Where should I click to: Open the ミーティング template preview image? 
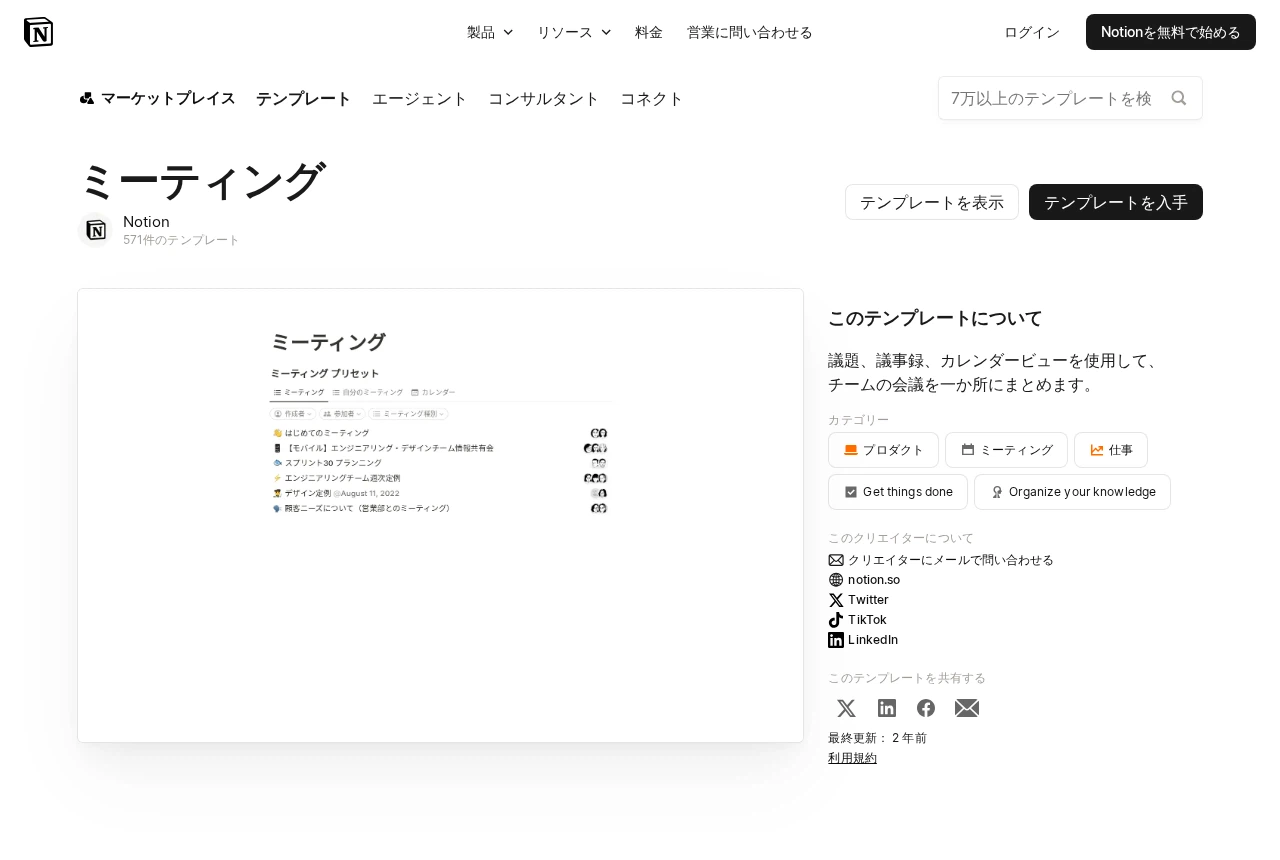pos(440,515)
